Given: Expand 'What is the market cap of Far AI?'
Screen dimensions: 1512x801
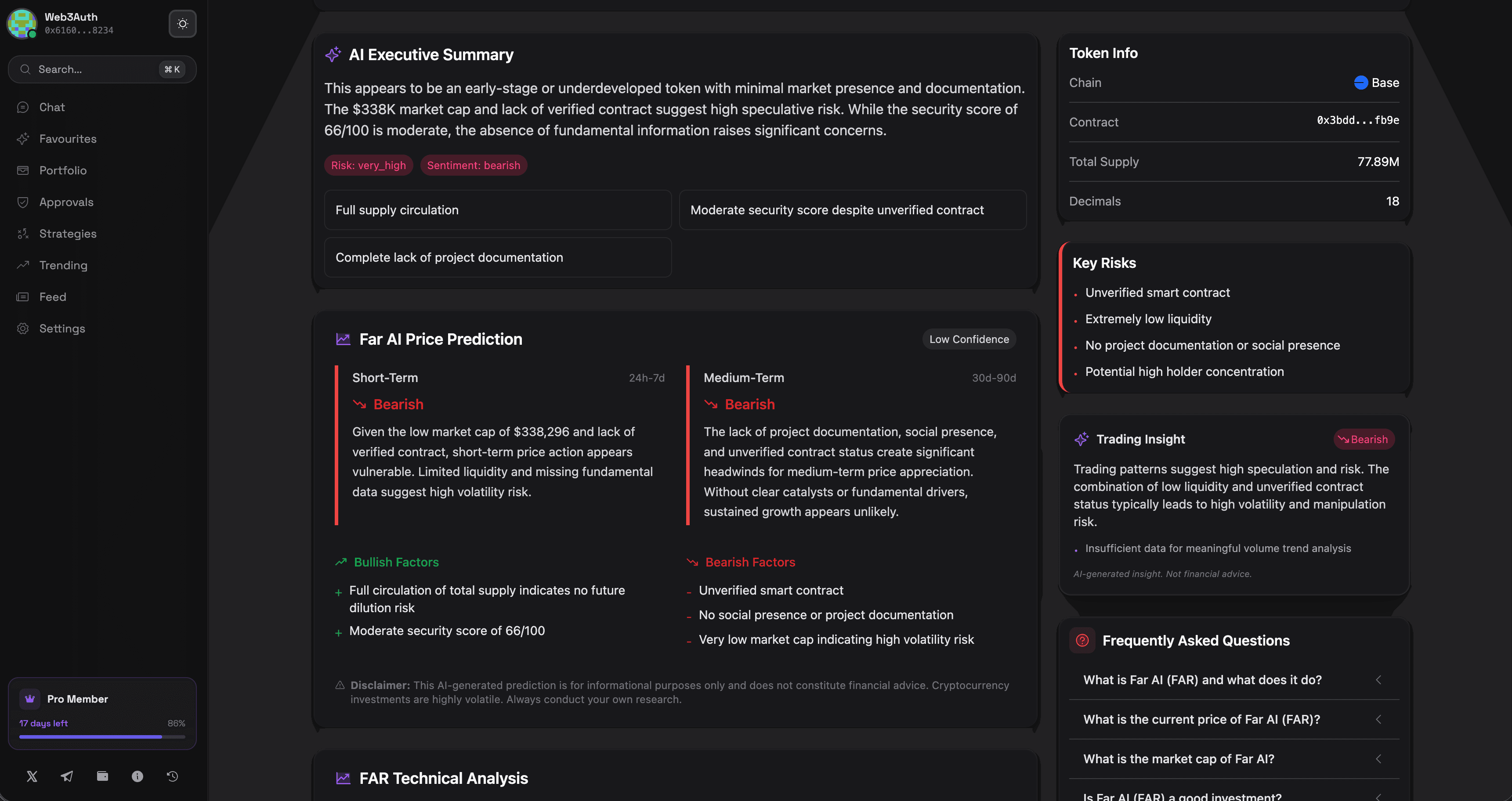Looking at the screenshot, I should click(x=1234, y=759).
